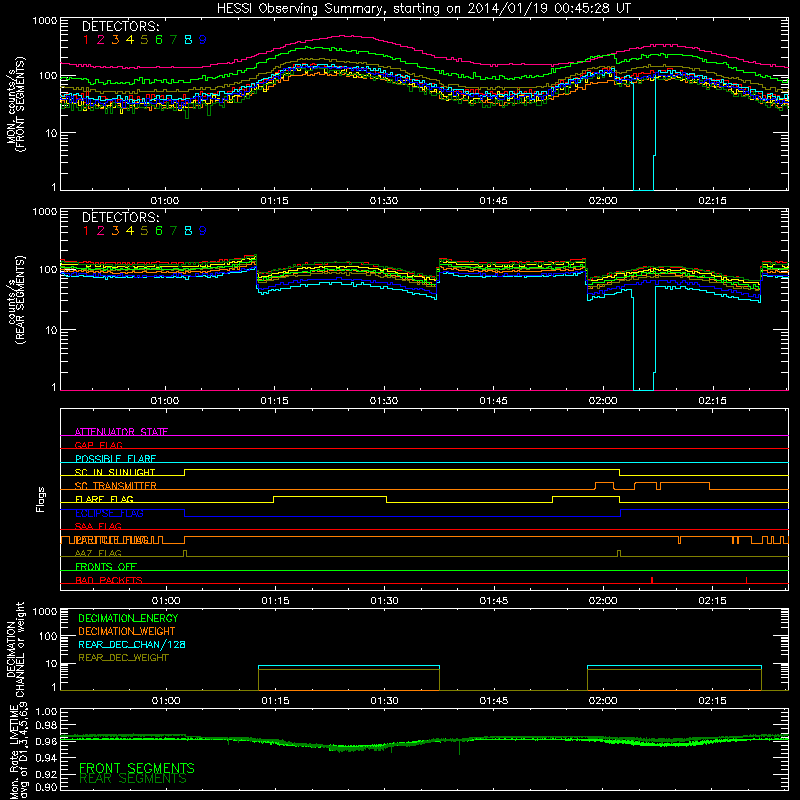The height and width of the screenshot is (800, 800).
Task: Click the 0.96 value on livetime axis
Action: pos(46,741)
